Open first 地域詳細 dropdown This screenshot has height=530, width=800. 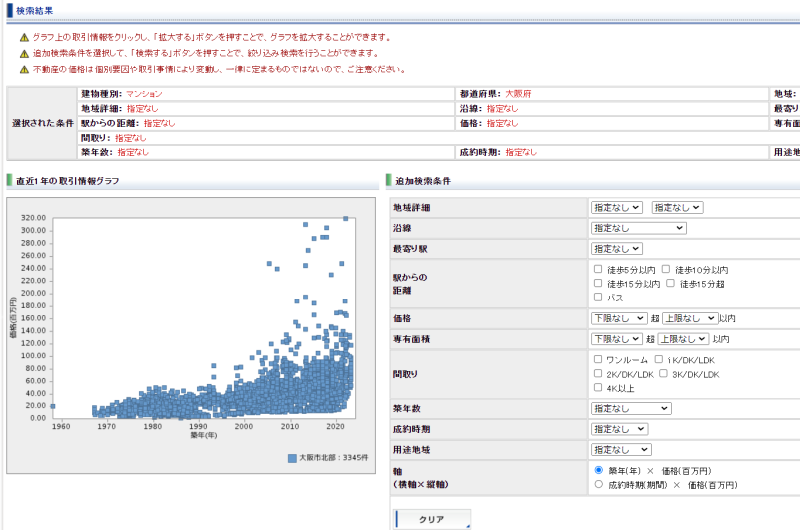click(x=616, y=207)
